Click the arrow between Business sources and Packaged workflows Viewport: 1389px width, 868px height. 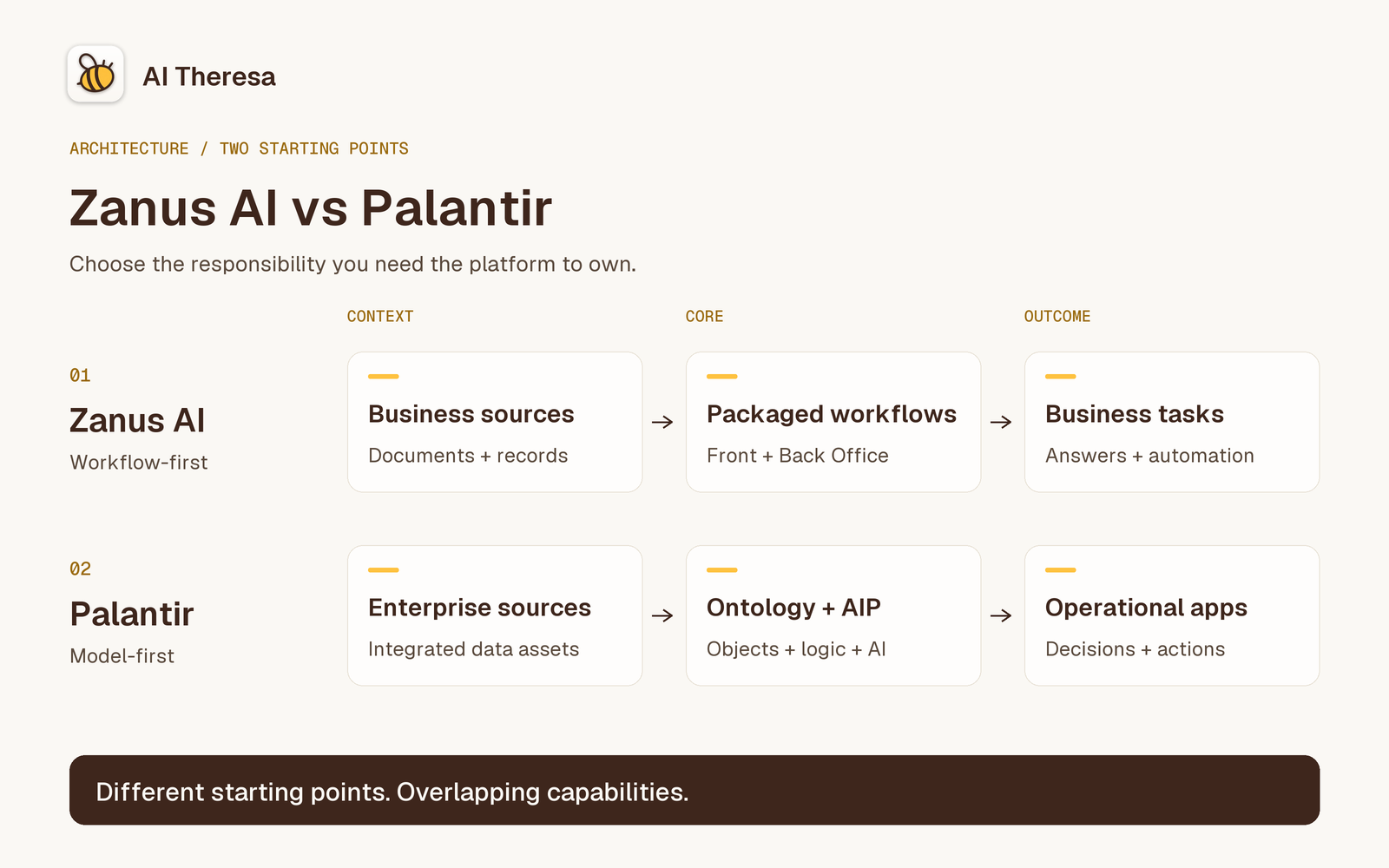(662, 422)
